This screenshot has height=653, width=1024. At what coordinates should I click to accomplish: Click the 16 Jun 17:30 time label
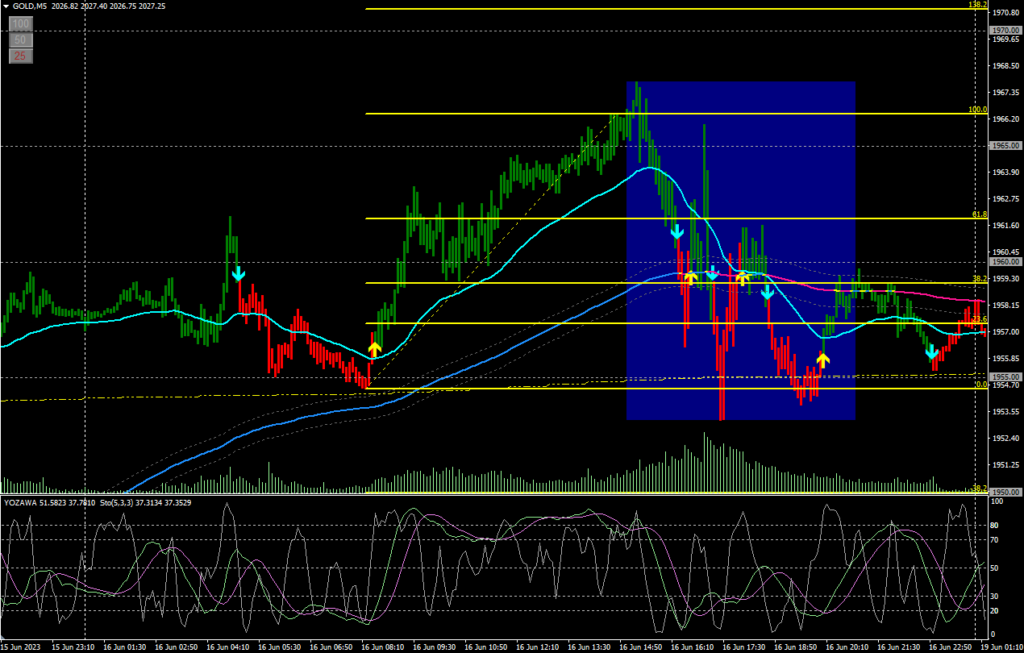744,647
